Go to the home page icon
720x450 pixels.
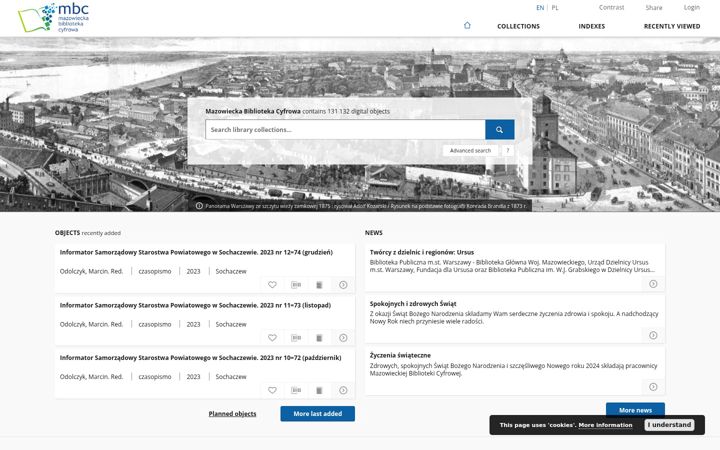pos(467,26)
